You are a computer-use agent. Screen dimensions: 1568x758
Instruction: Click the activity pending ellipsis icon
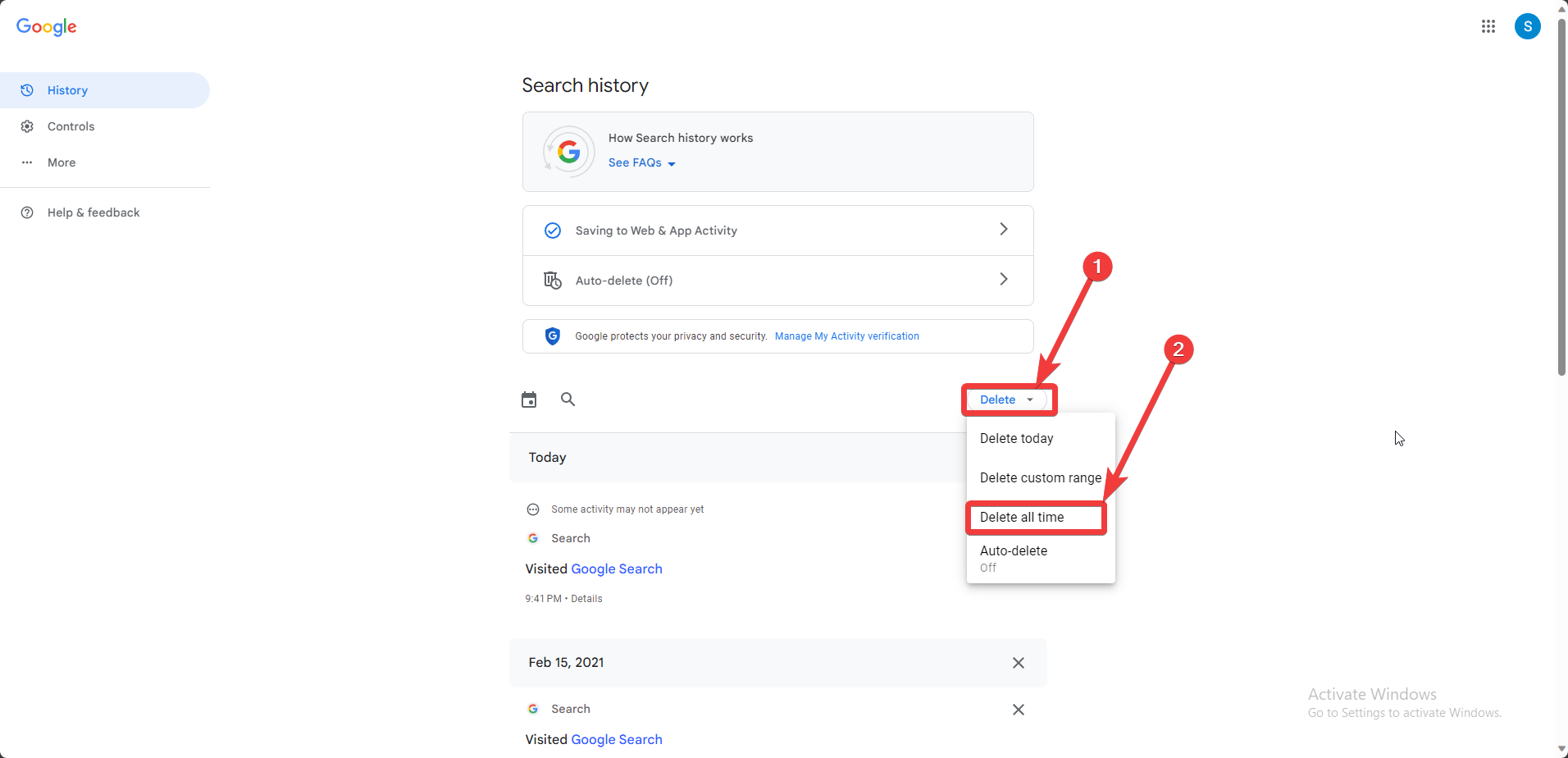click(x=533, y=509)
